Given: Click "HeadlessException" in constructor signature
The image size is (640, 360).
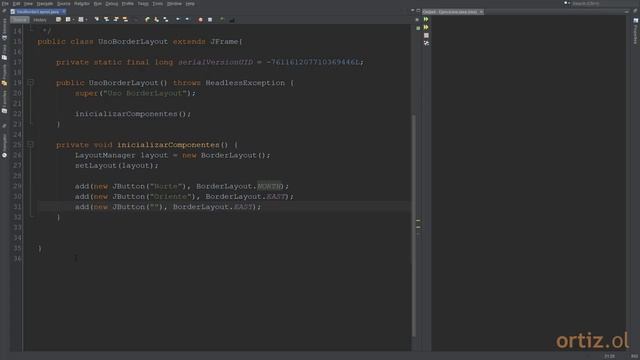Looking at the screenshot, I should coord(245,83).
